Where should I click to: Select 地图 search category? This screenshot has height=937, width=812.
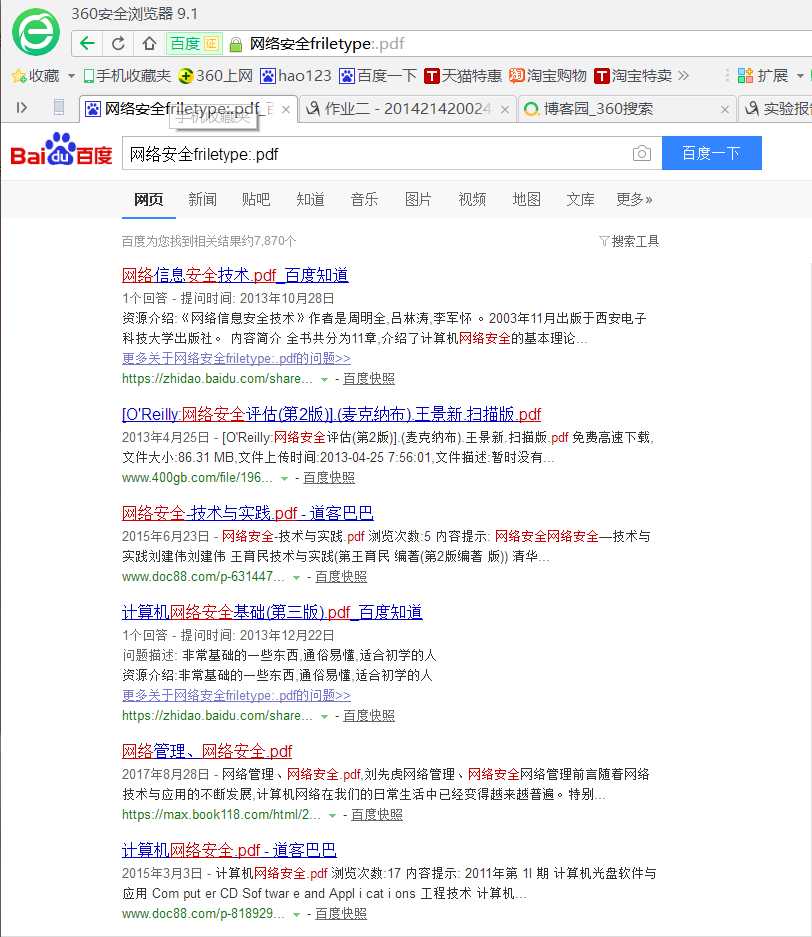[526, 200]
